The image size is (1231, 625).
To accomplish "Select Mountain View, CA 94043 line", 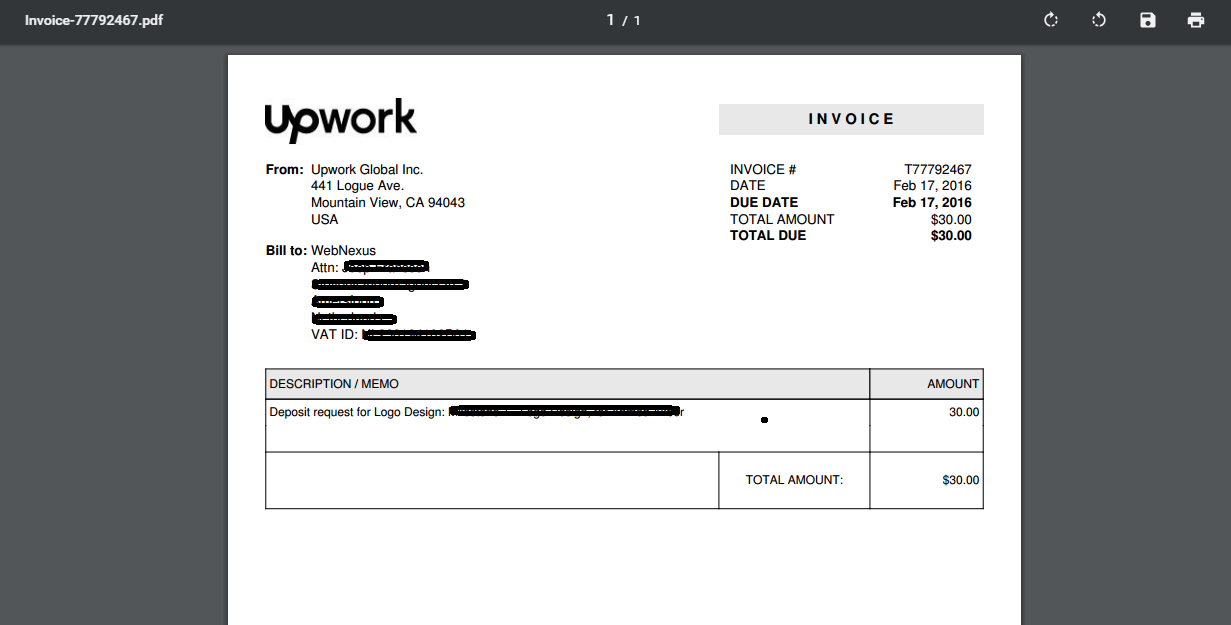I will [388, 203].
